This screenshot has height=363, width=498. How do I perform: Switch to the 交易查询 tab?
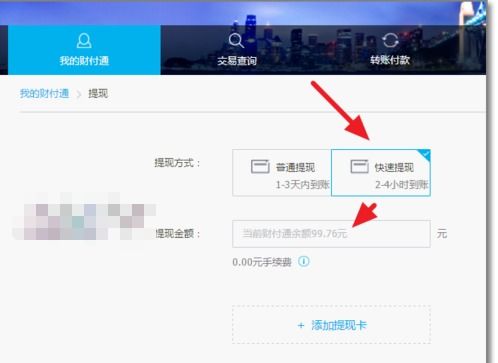[x=237, y=50]
